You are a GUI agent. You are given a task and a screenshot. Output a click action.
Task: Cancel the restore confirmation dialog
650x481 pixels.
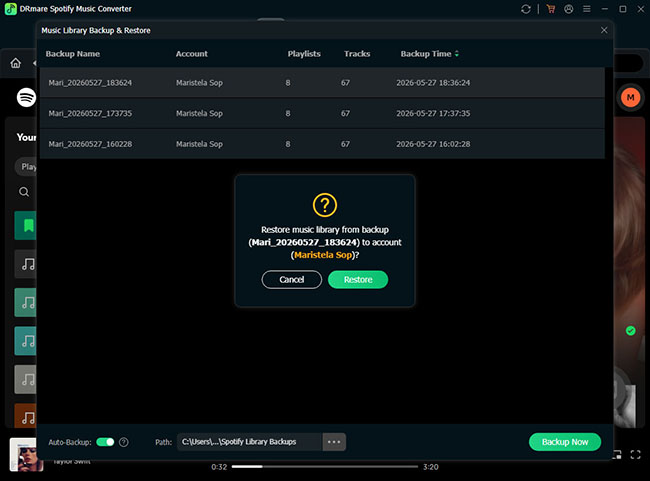point(291,279)
